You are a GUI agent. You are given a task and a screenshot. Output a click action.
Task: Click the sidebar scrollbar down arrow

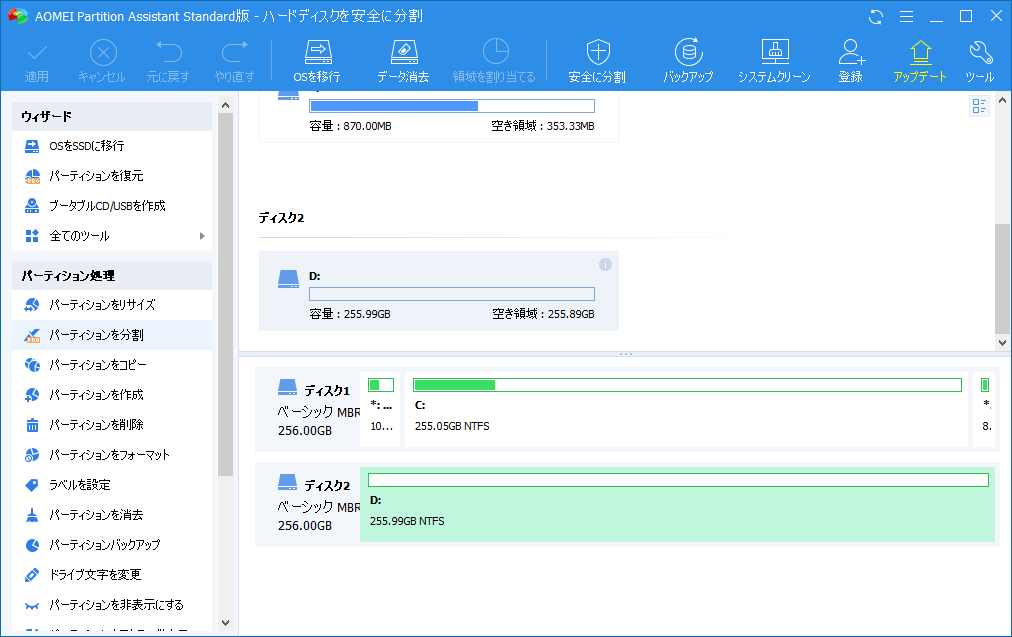coord(225,623)
